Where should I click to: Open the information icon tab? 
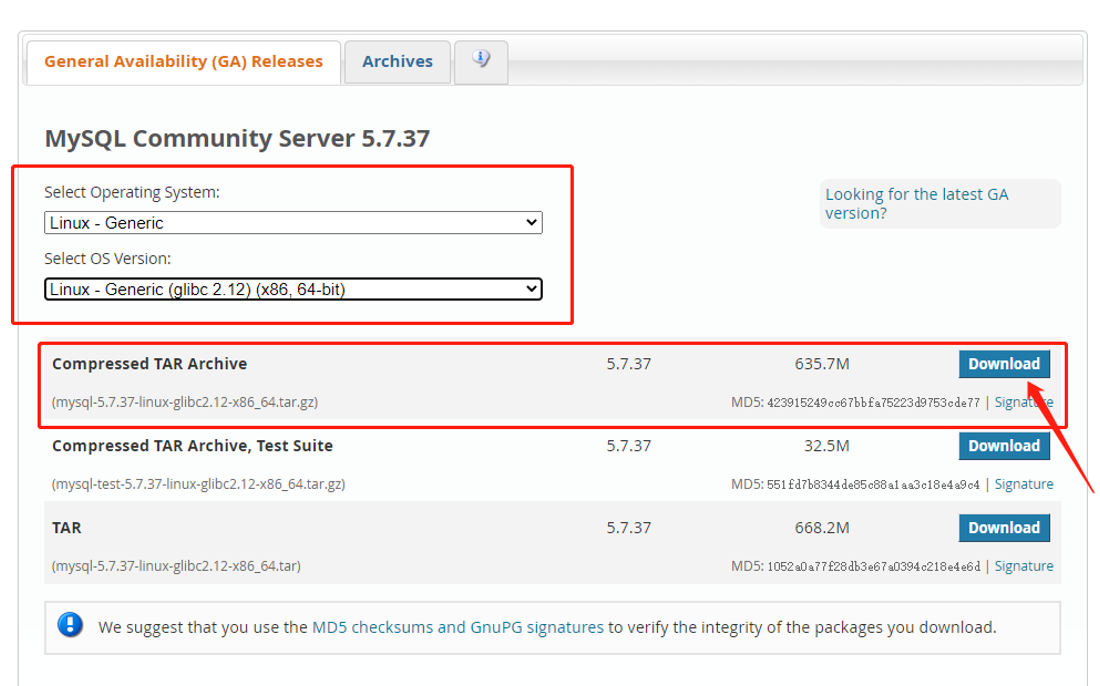[481, 62]
